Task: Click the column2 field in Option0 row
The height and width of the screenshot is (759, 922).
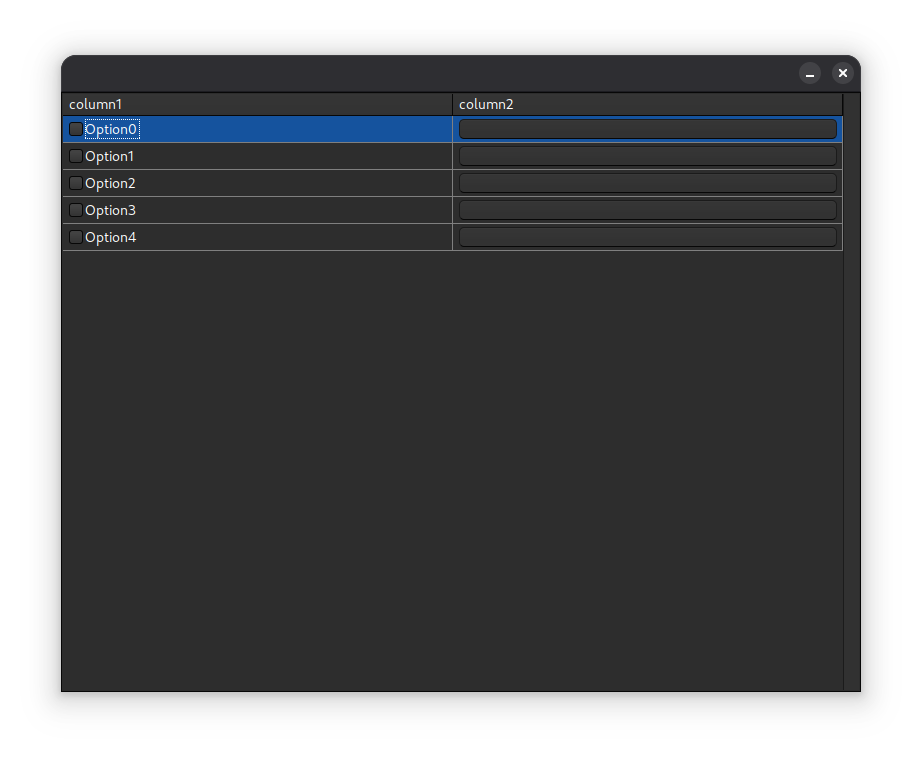Action: (x=647, y=129)
